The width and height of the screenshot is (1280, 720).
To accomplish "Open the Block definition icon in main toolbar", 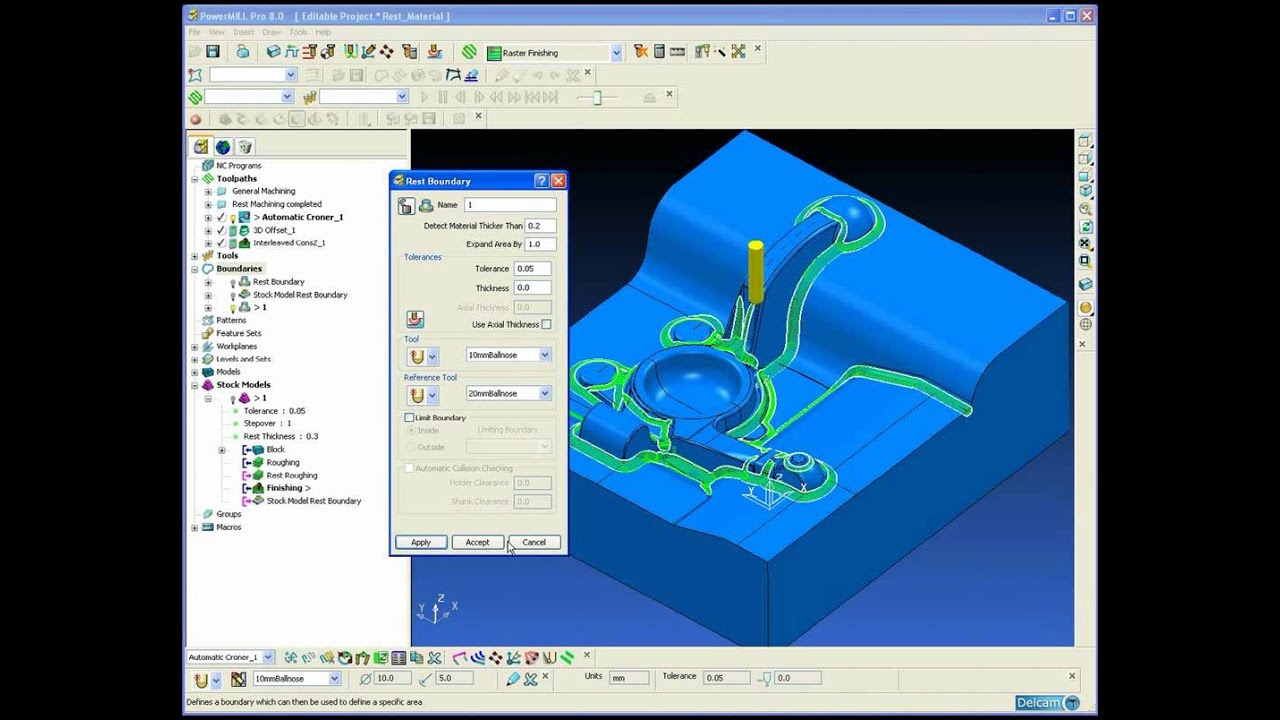I will (x=273, y=52).
